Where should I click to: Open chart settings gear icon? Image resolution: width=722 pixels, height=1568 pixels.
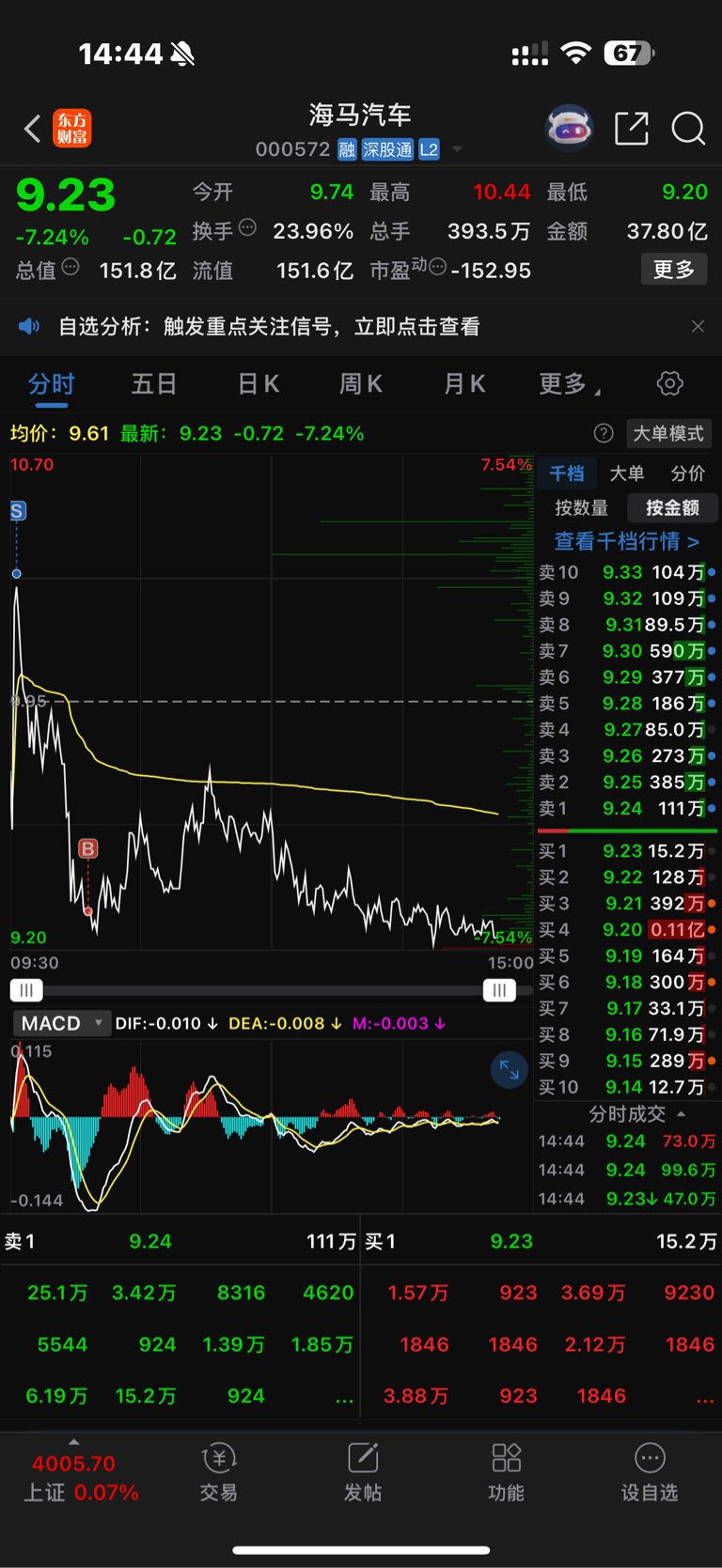click(x=669, y=383)
